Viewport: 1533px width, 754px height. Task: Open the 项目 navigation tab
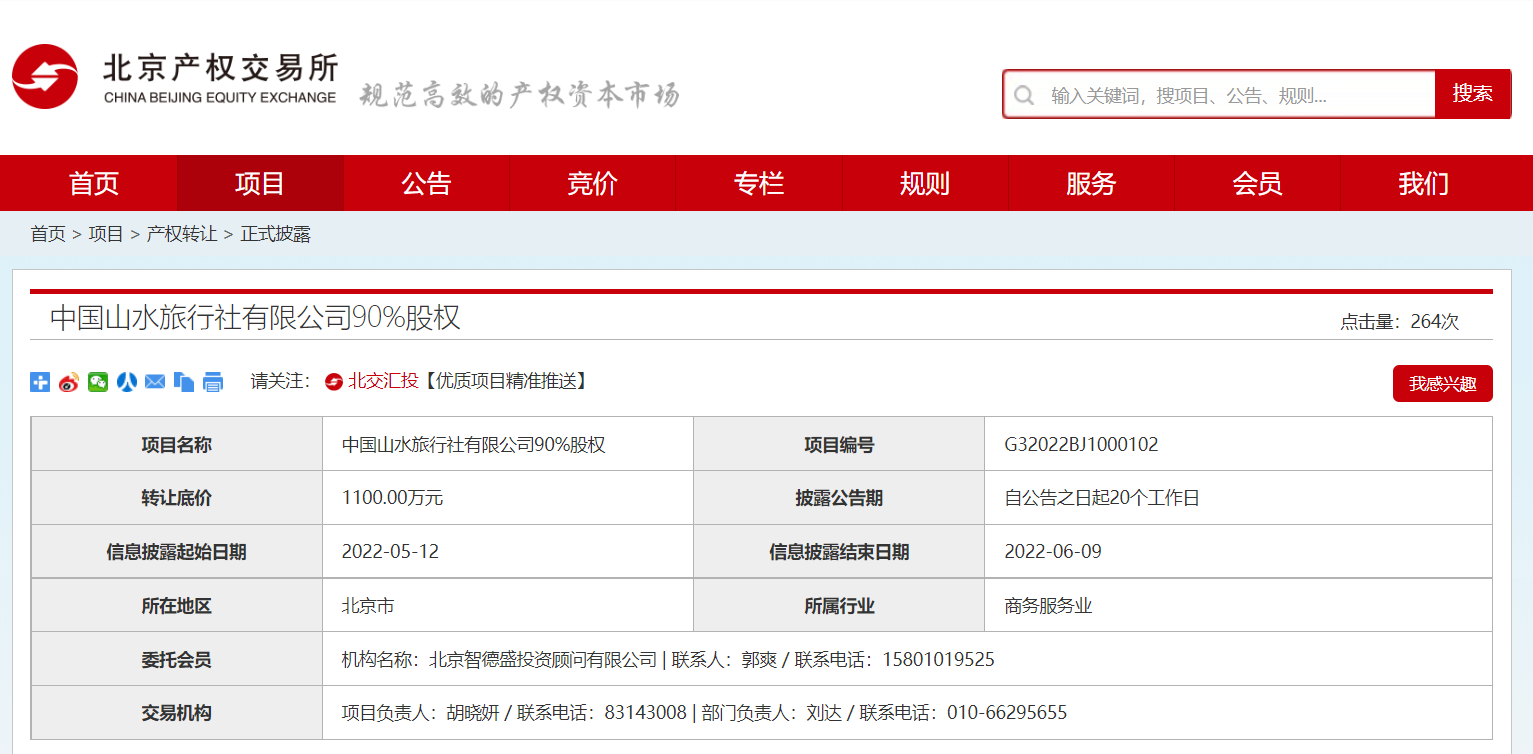260,183
